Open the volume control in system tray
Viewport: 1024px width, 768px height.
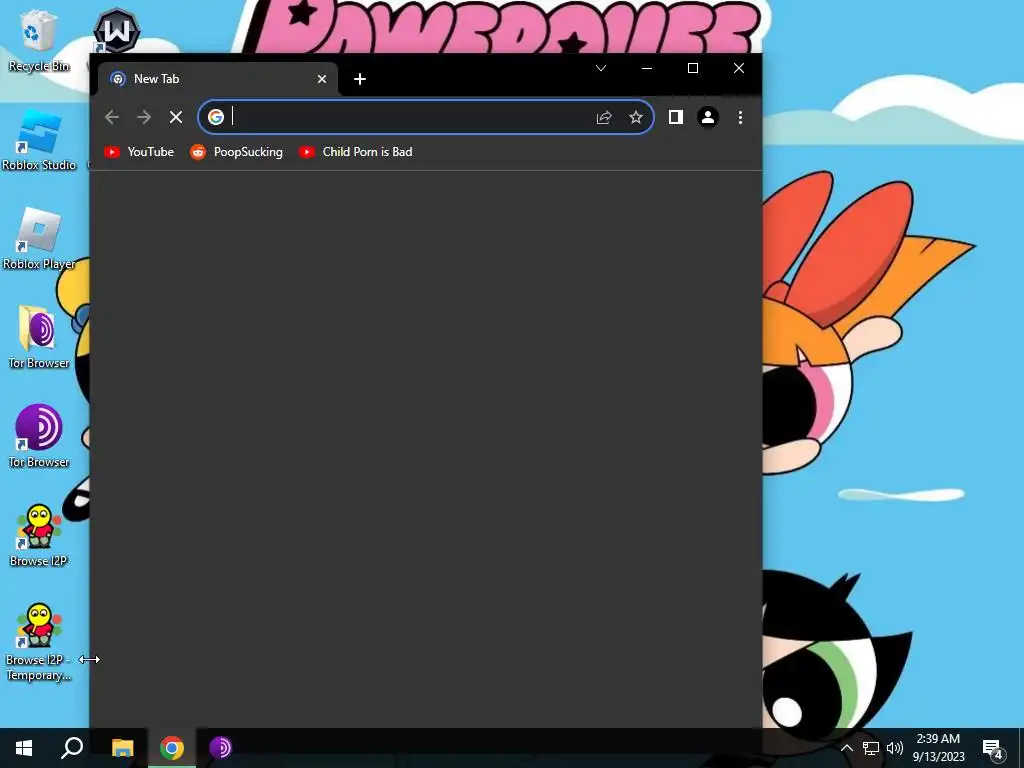[x=895, y=748]
